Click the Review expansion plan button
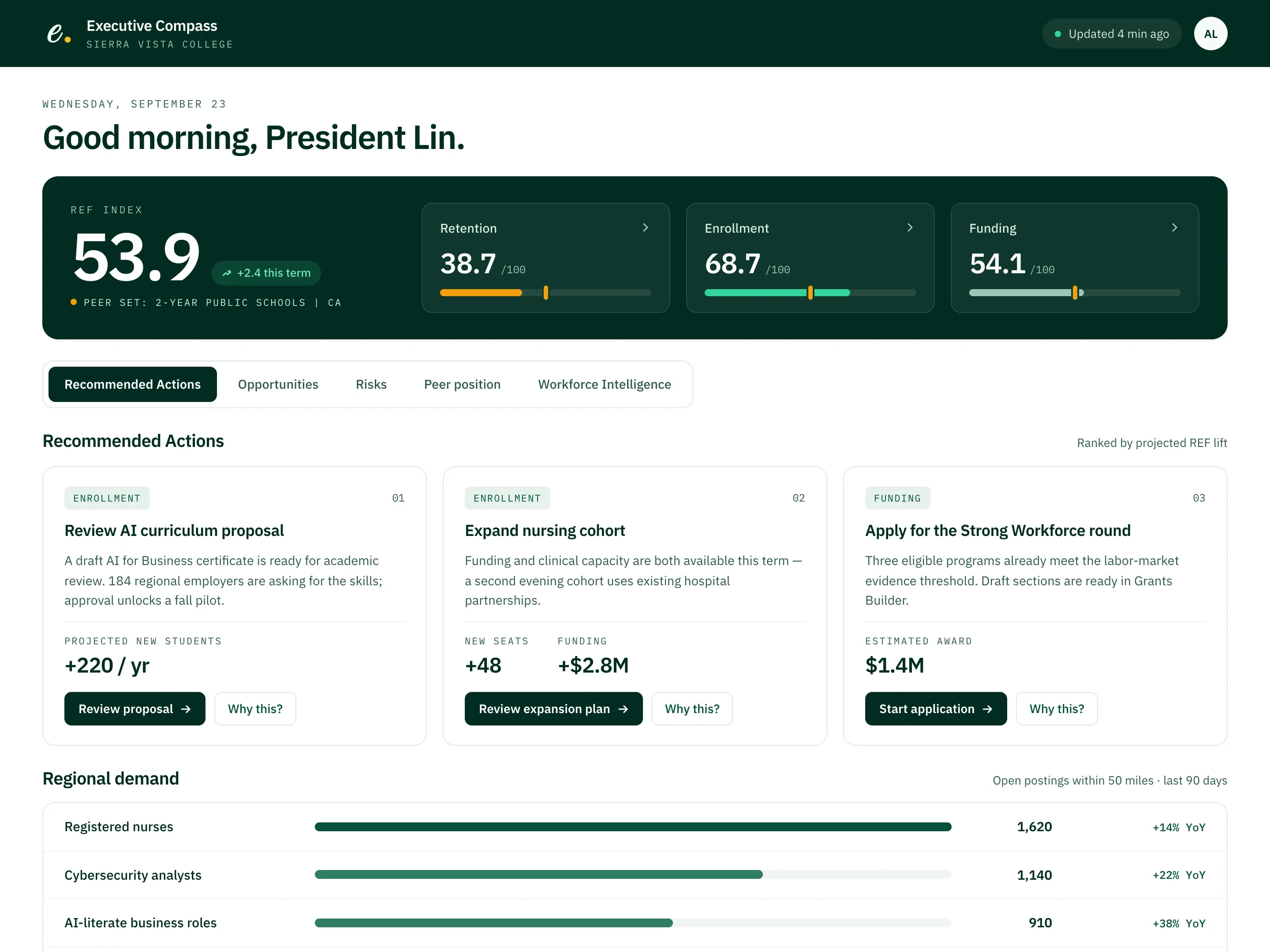The image size is (1270, 952). click(x=553, y=709)
